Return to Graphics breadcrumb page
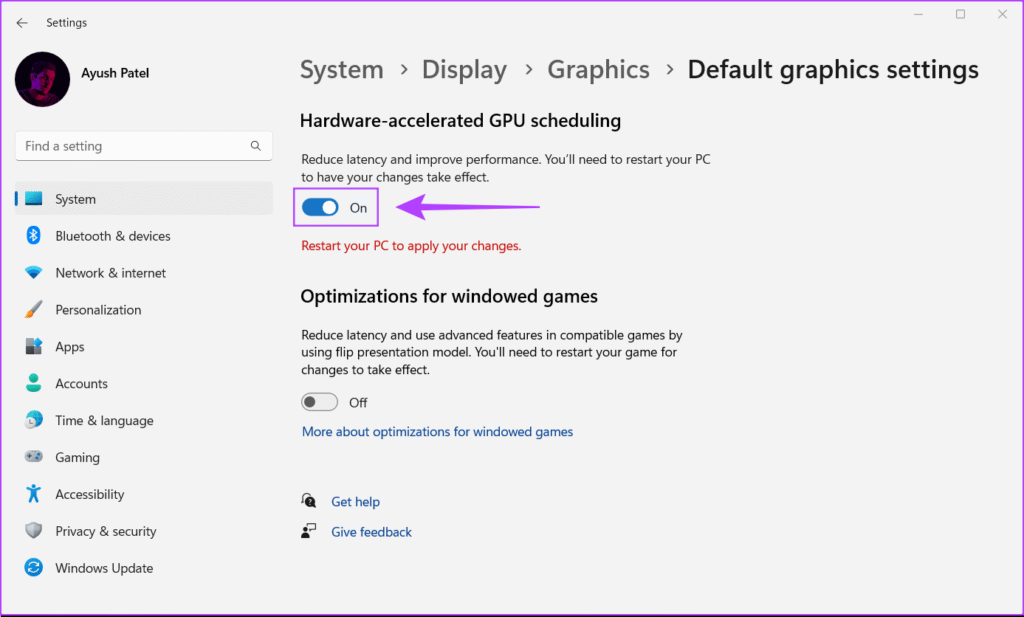This screenshot has width=1024, height=617. pos(598,70)
